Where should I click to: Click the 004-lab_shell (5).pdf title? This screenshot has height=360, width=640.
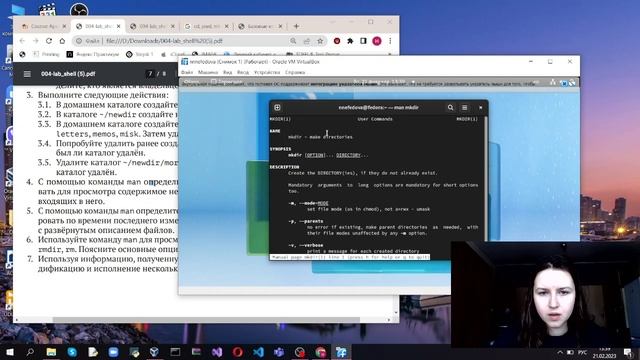[x=68, y=74]
